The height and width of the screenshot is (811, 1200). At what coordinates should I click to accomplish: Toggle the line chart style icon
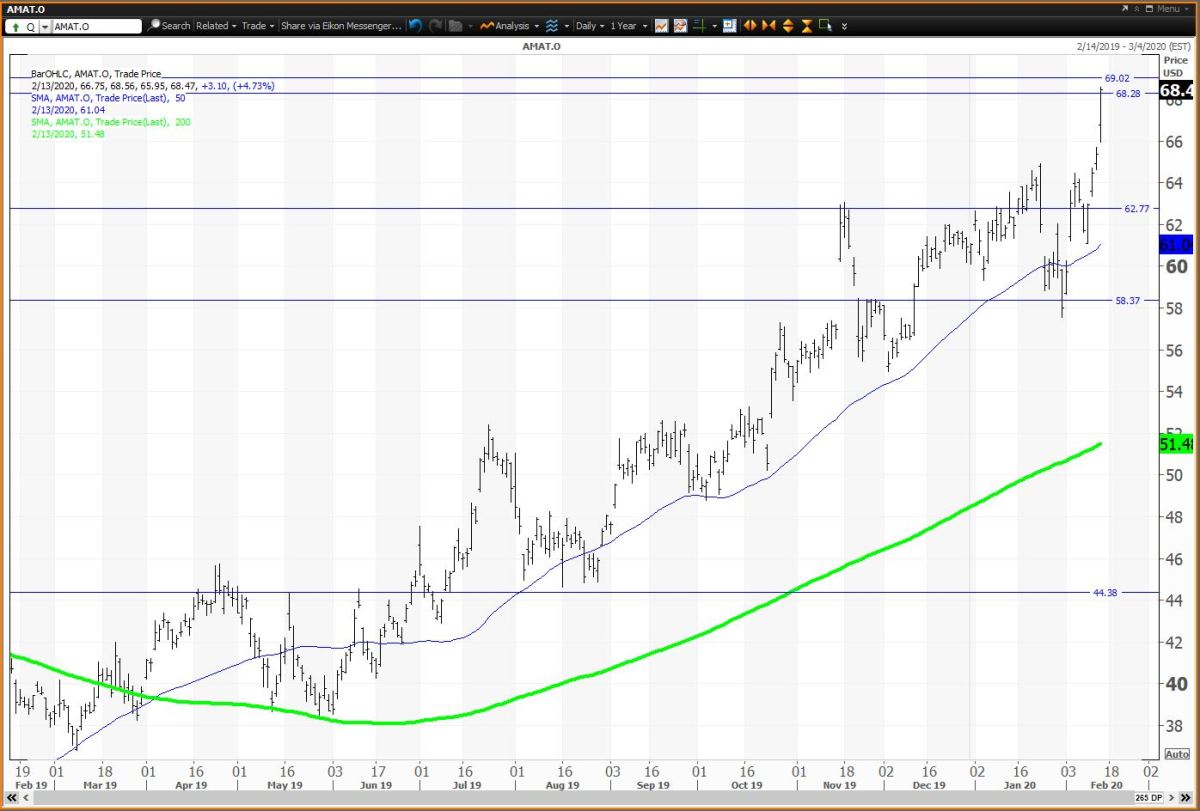pos(661,26)
